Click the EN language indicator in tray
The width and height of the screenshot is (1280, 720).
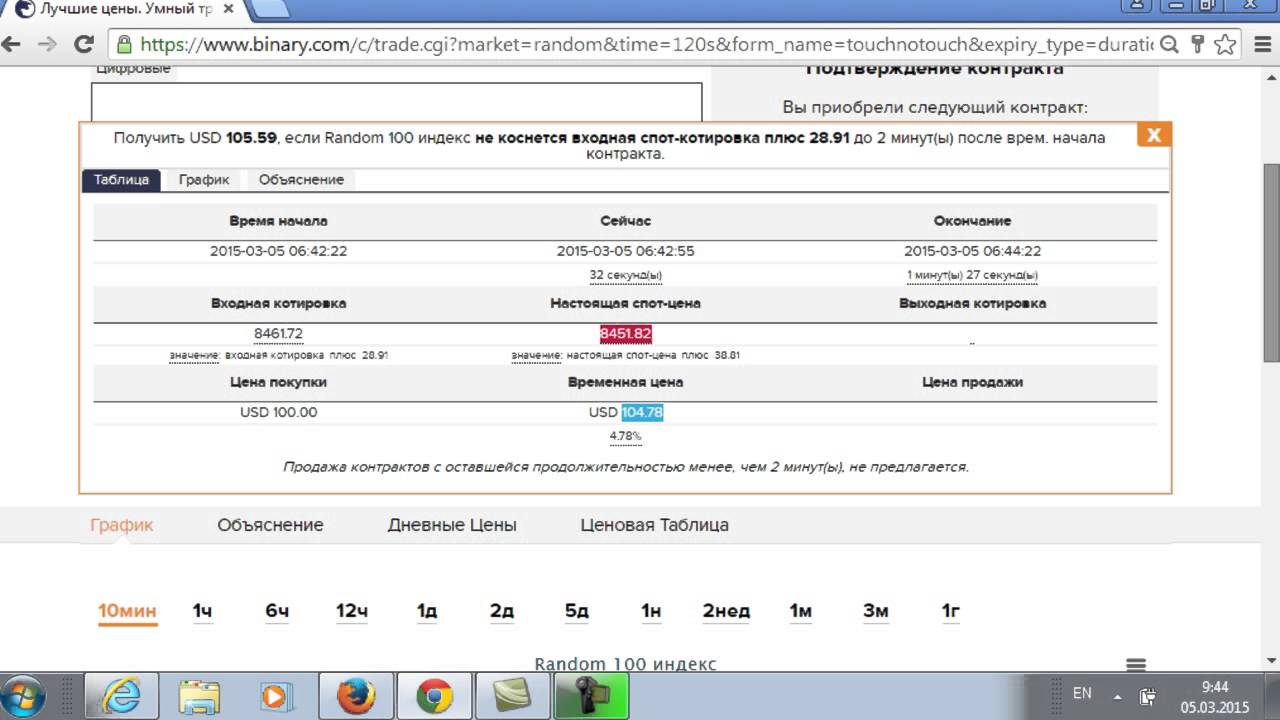coord(1082,693)
